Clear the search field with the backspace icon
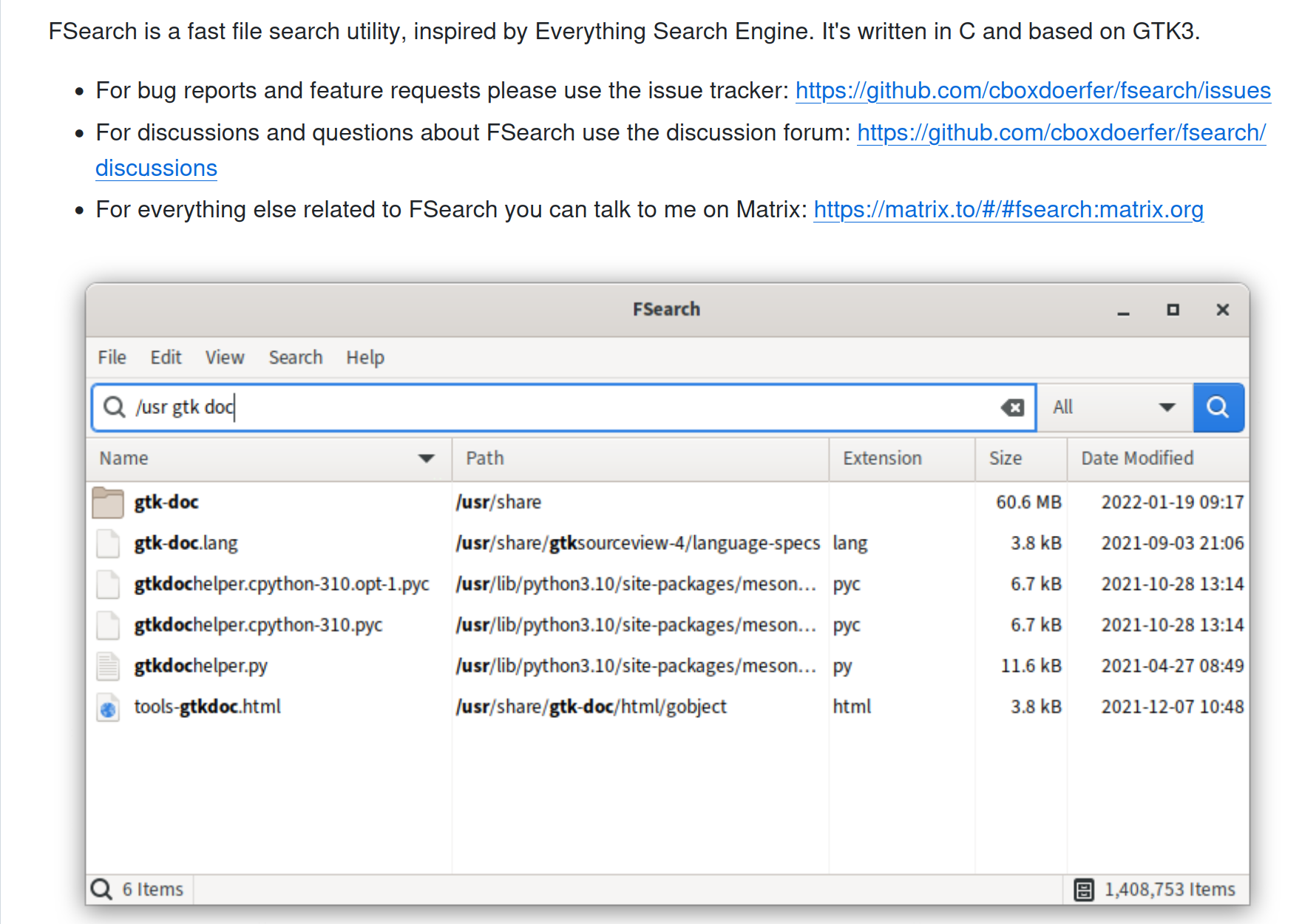Screen dimensions: 1302x924 pyautogui.click(x=1012, y=407)
